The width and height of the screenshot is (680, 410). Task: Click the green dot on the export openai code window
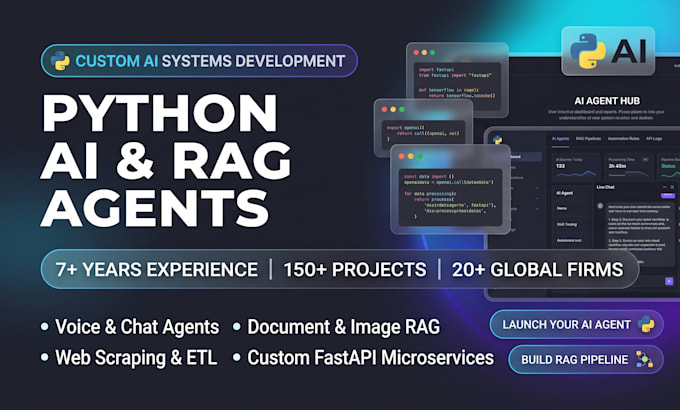coord(402,109)
